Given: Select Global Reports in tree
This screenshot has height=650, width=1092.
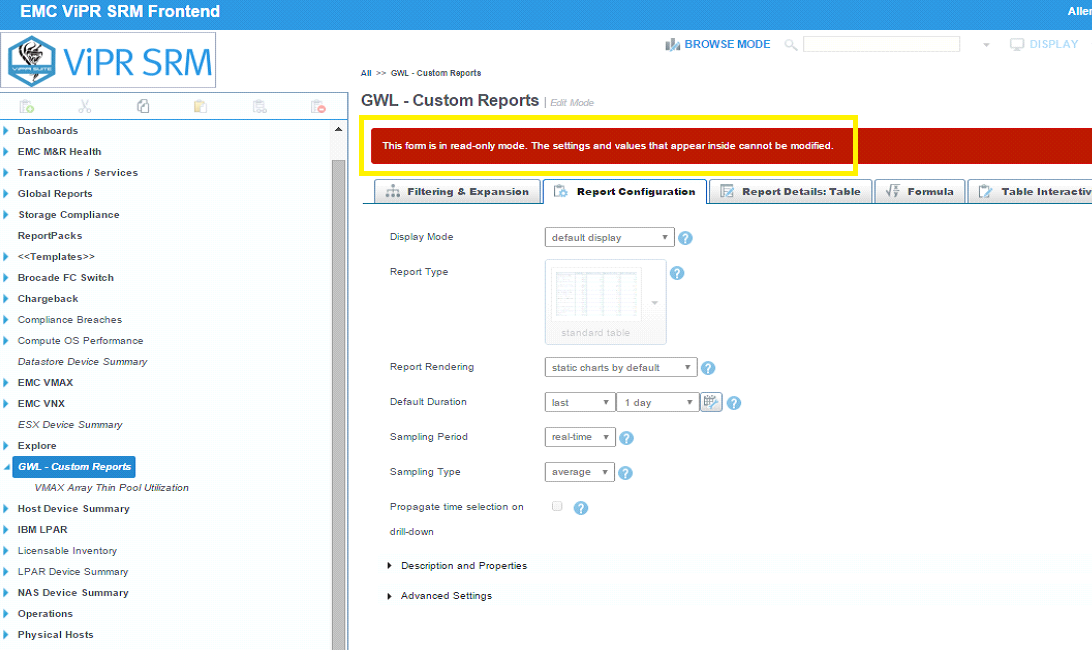Looking at the screenshot, I should point(55,194).
